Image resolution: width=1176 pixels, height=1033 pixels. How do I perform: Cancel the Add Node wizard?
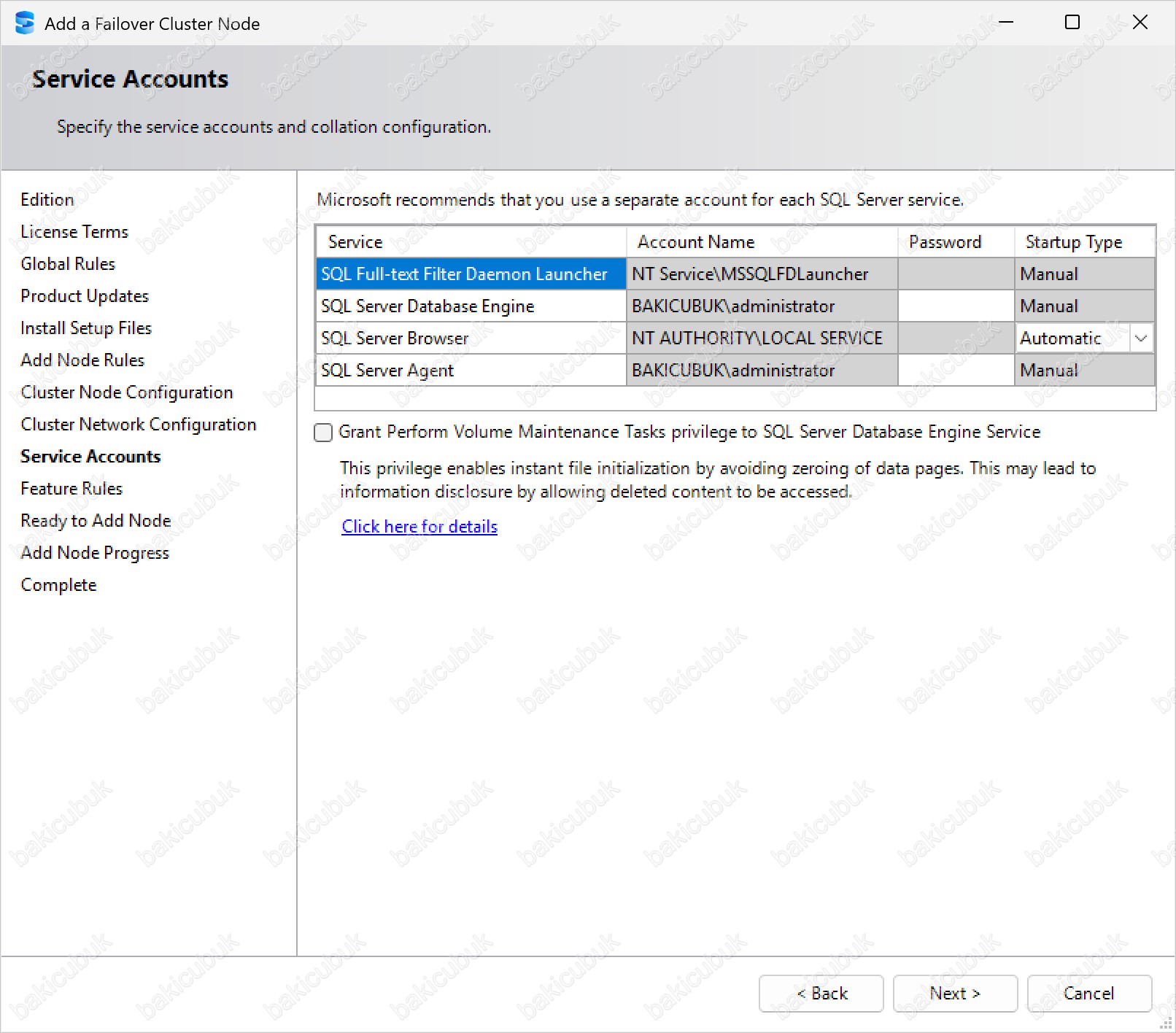1088,994
